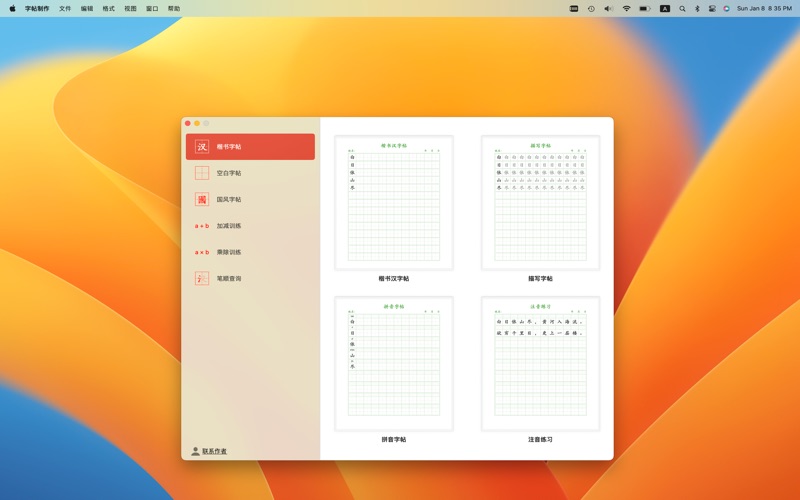Open the a + b 加减训练 icon
Image resolution: width=800 pixels, height=500 pixels.
point(202,226)
